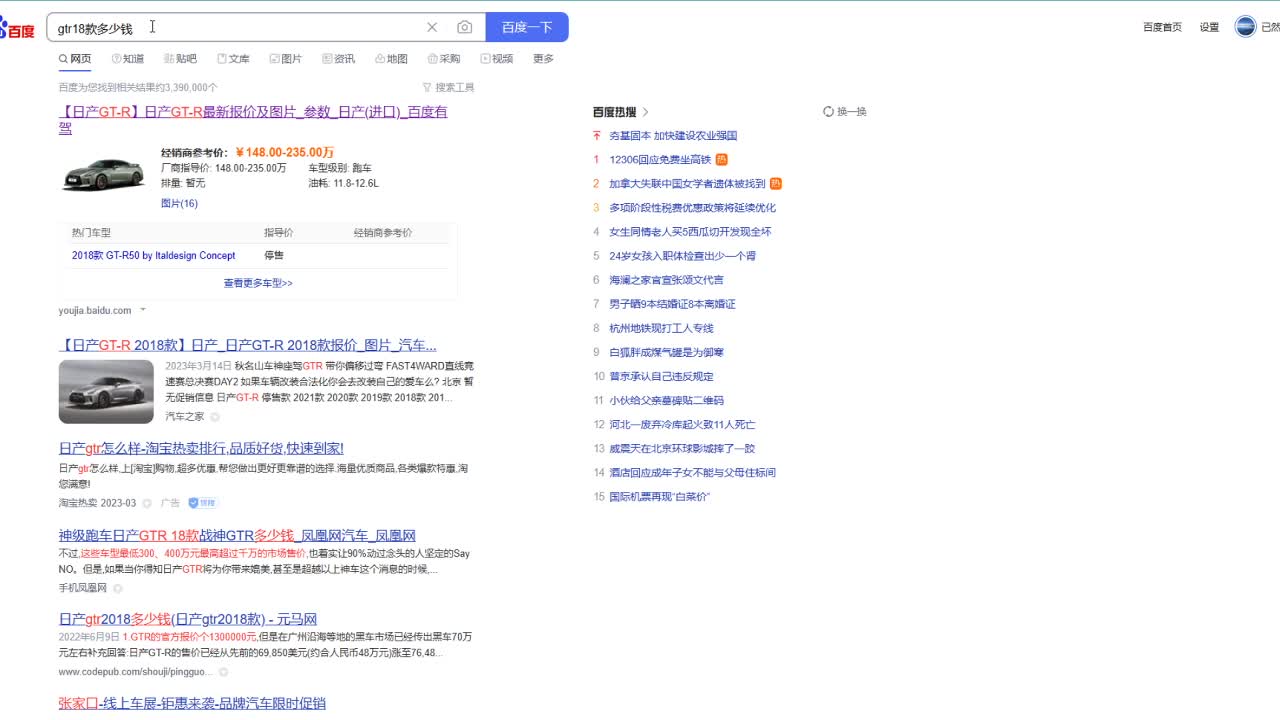Switch to the 贴吧 tab
Screen dimensions: 1280x720
click(x=180, y=59)
